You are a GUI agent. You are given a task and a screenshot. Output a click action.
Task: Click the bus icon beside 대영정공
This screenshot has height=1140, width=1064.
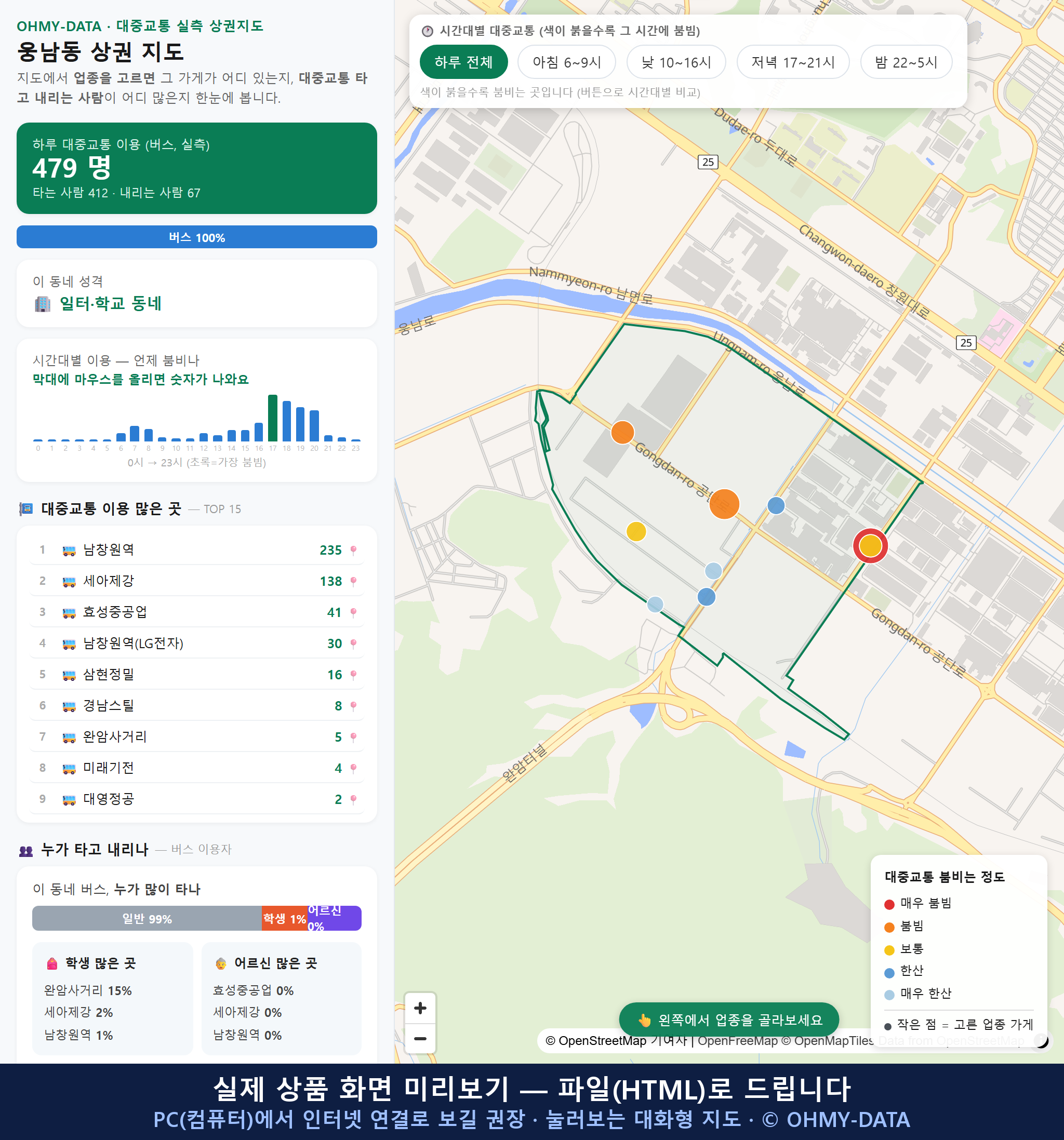[69, 800]
